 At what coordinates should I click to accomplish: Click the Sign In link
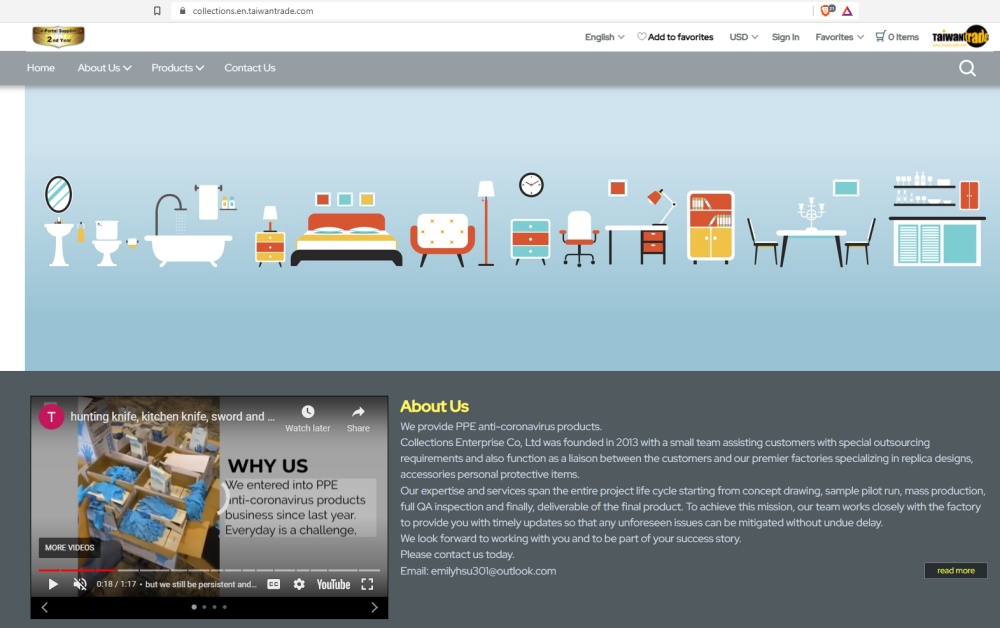[x=785, y=37]
